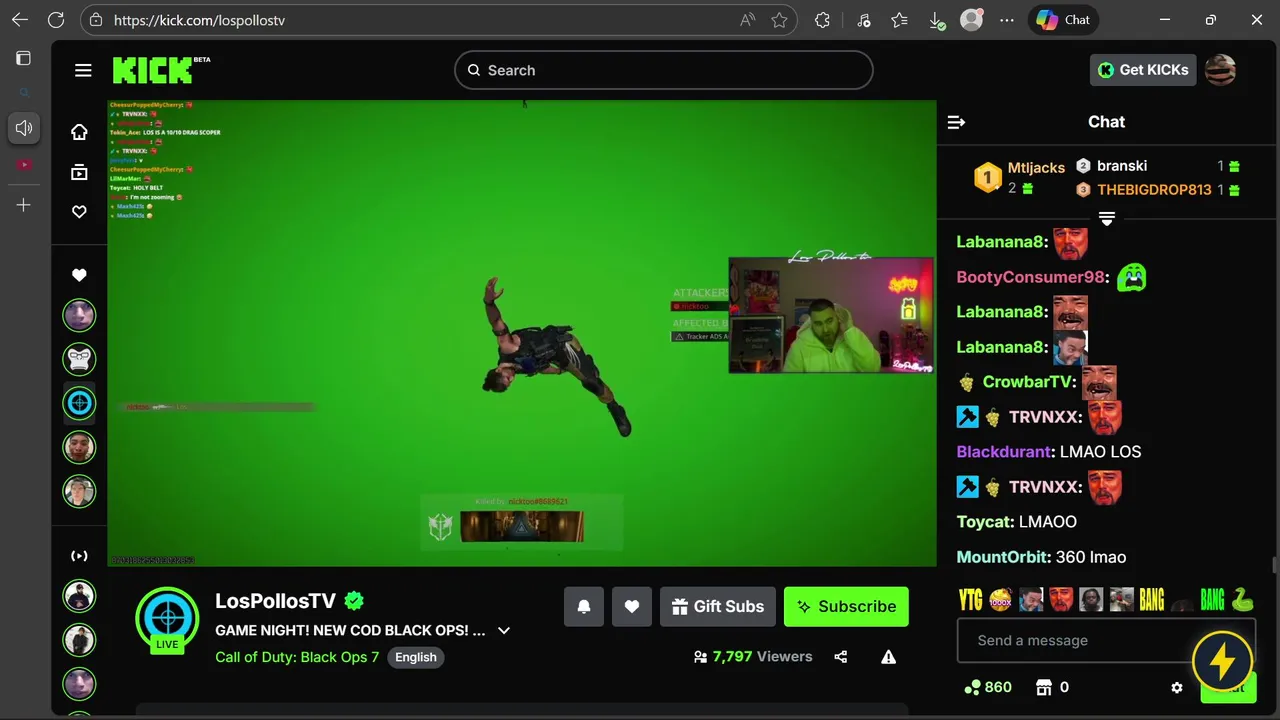Viewport: 1280px width, 720px height.
Task: Click the English language tag
Action: (x=416, y=657)
